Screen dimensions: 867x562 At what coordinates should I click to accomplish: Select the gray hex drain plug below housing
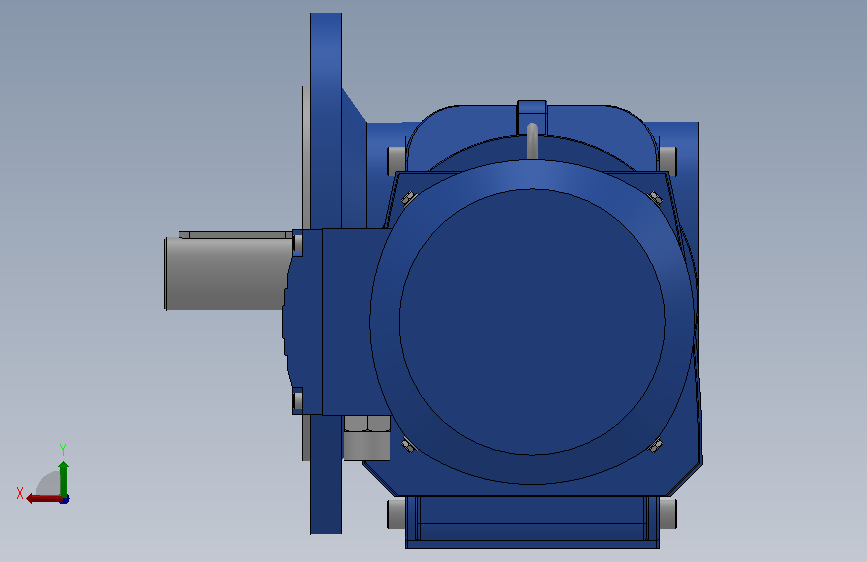point(367,438)
